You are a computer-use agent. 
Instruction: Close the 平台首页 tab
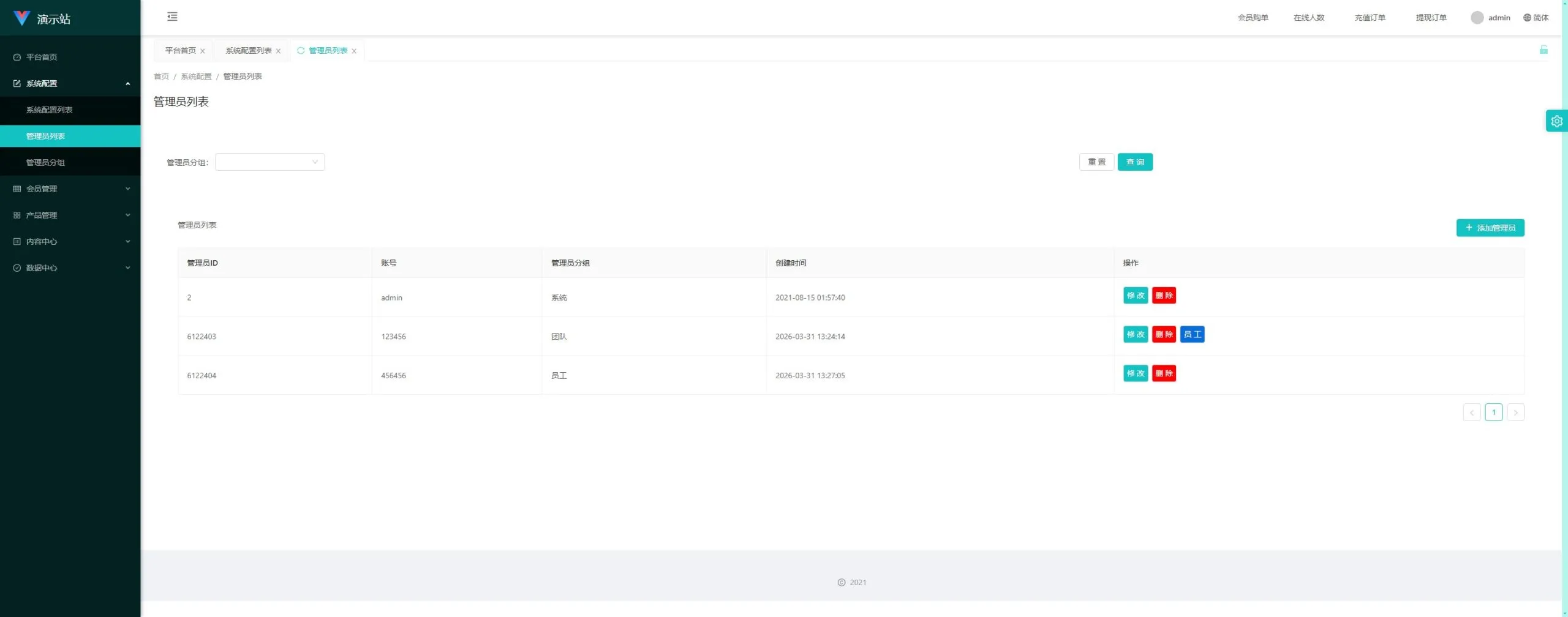[203, 51]
